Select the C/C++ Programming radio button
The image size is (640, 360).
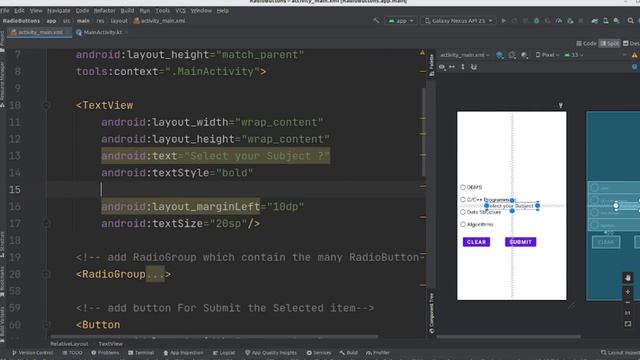(x=463, y=200)
